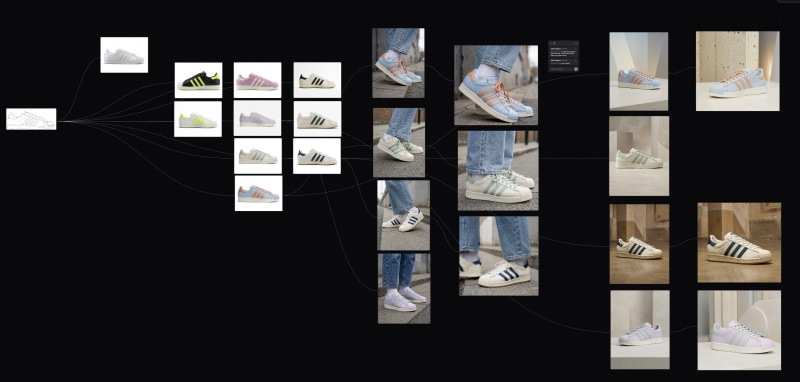The width and height of the screenshot is (800, 382).
Task: Select the pink sneaker product image
Action: click(257, 80)
